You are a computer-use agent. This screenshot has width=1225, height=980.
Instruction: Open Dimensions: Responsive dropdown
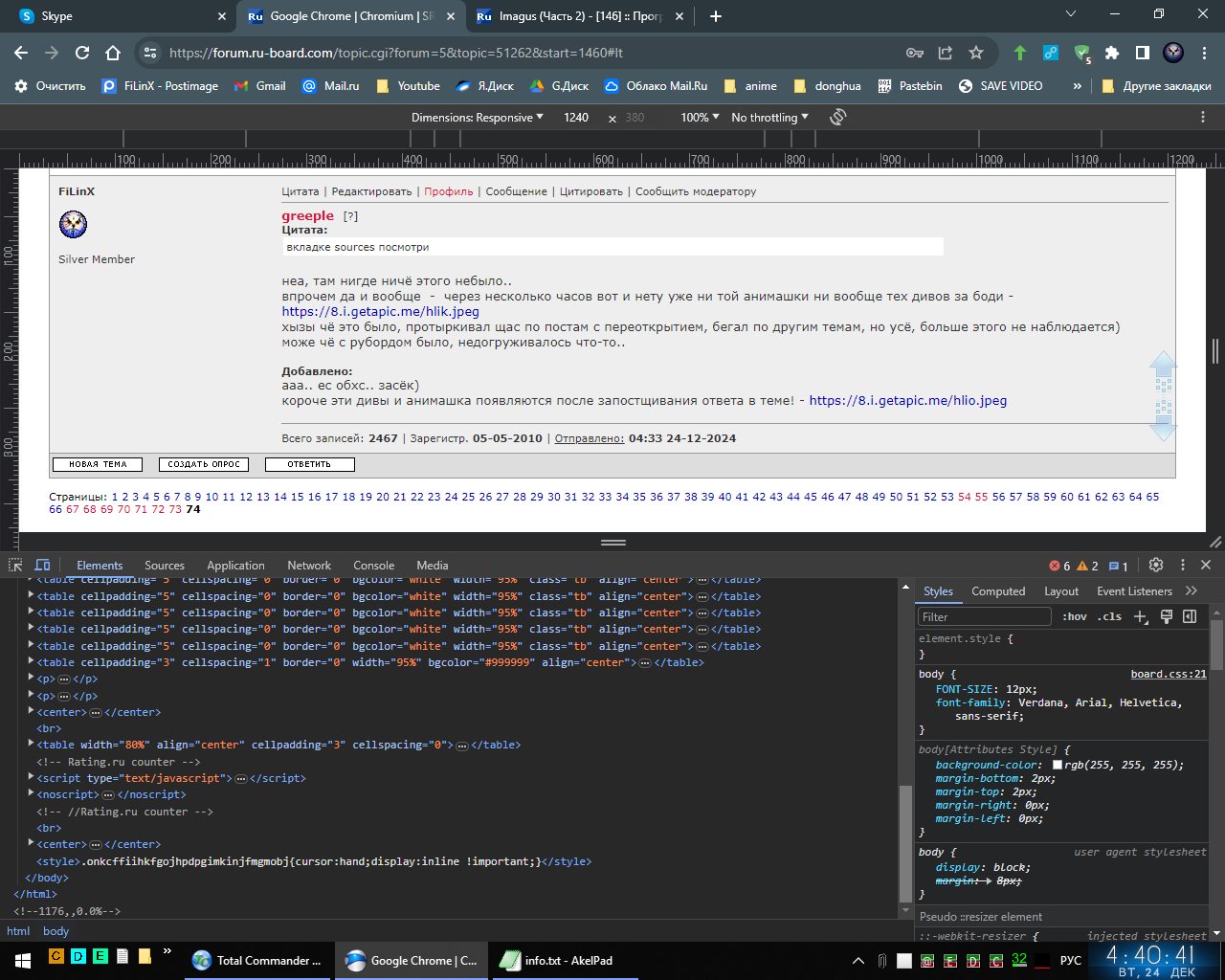[478, 117]
